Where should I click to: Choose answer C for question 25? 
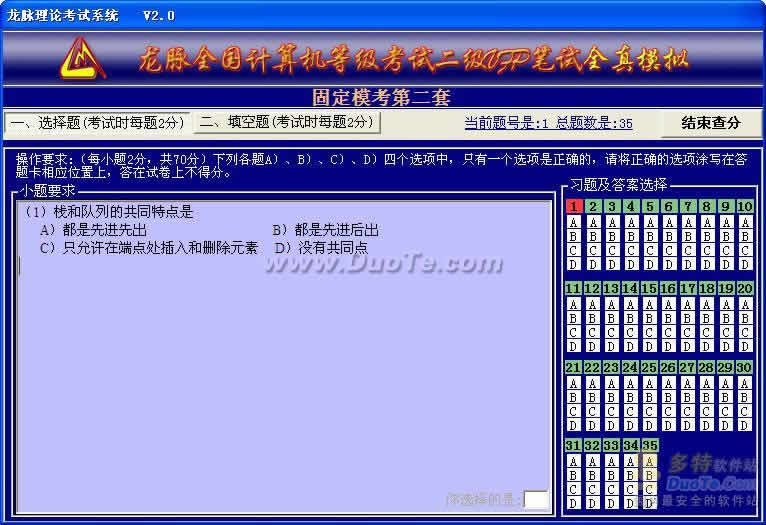pyautogui.click(x=650, y=412)
